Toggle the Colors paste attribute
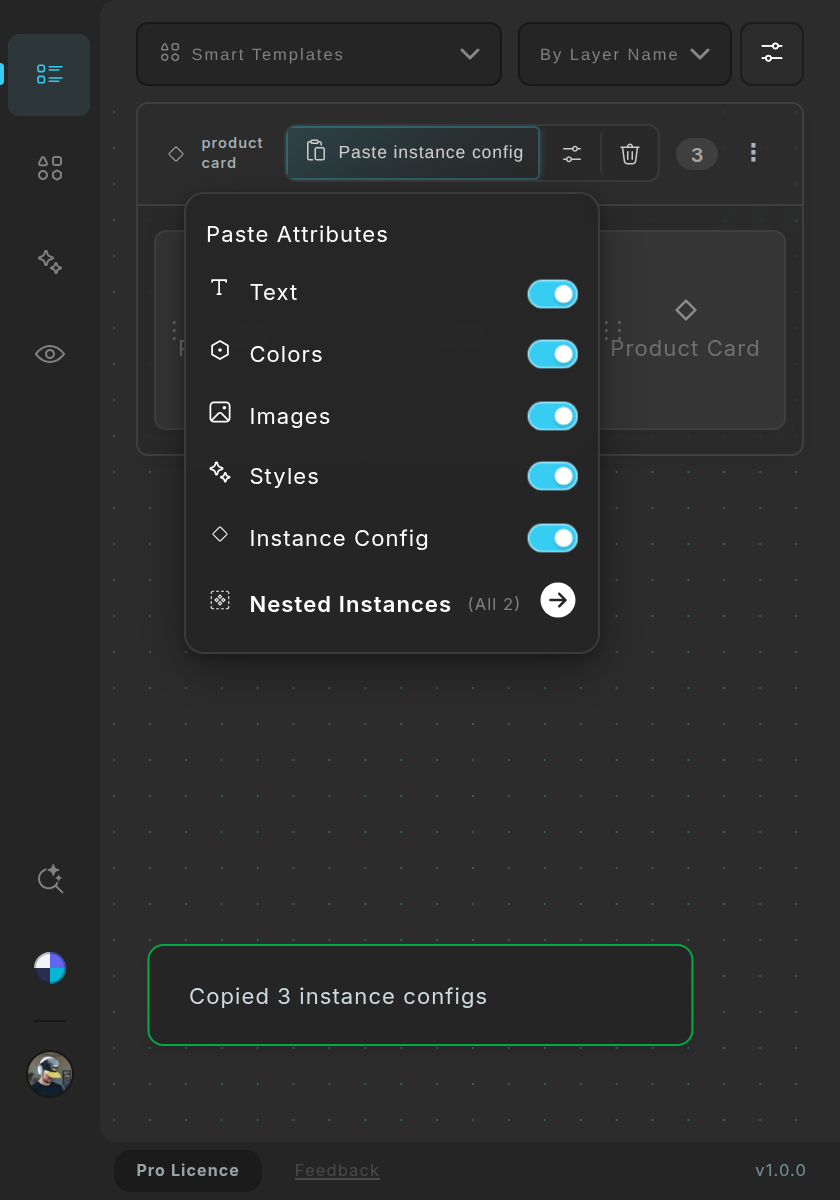 pyautogui.click(x=553, y=354)
